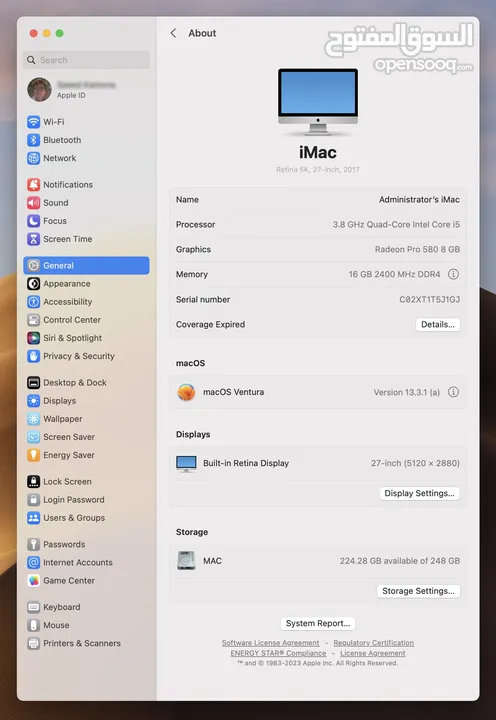
Task: Show macOS version info icon
Action: click(x=453, y=392)
